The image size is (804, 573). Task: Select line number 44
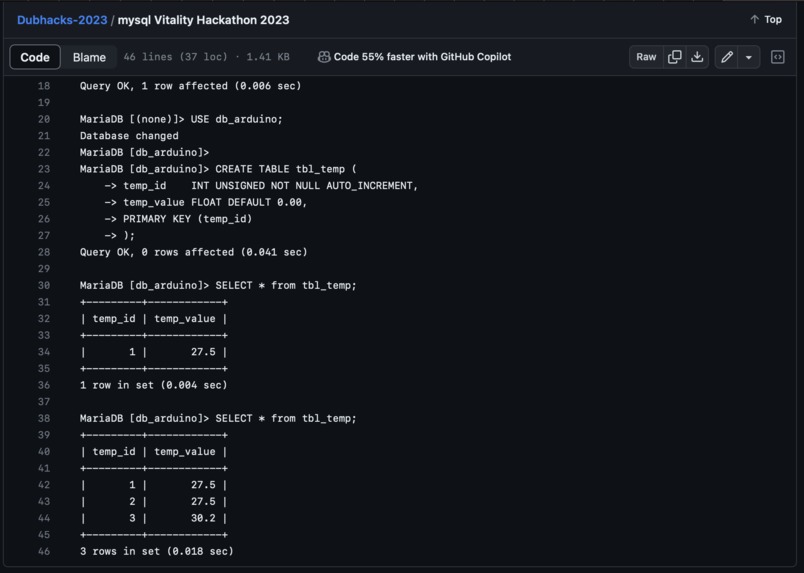44,518
